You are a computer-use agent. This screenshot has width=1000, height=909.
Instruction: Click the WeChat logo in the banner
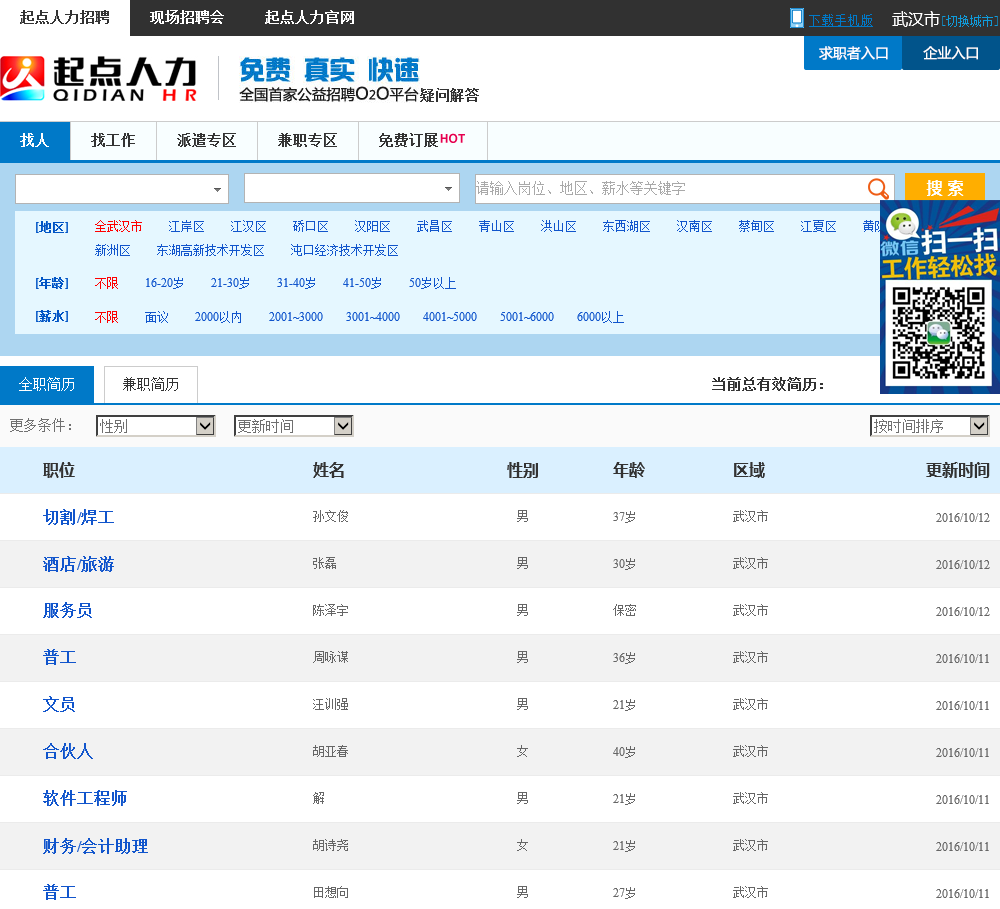pos(902,224)
